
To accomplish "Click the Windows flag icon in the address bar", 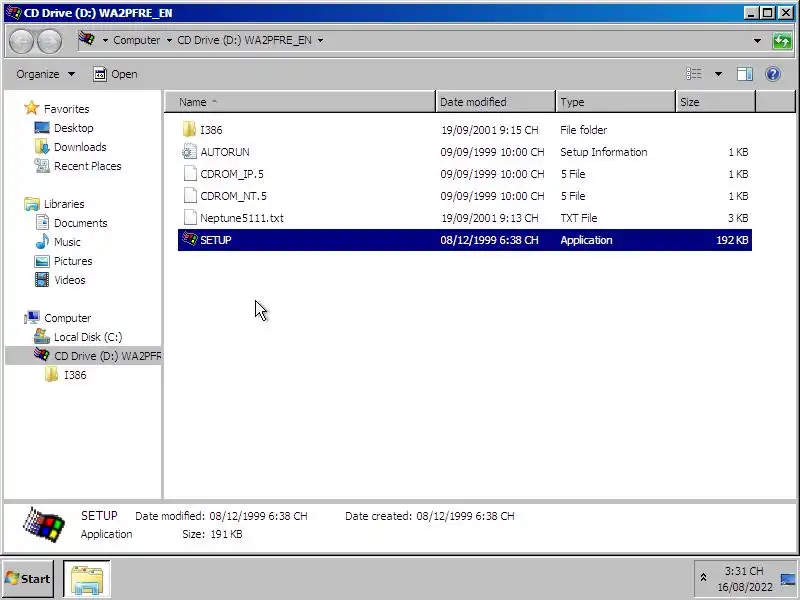I will tap(87, 39).
